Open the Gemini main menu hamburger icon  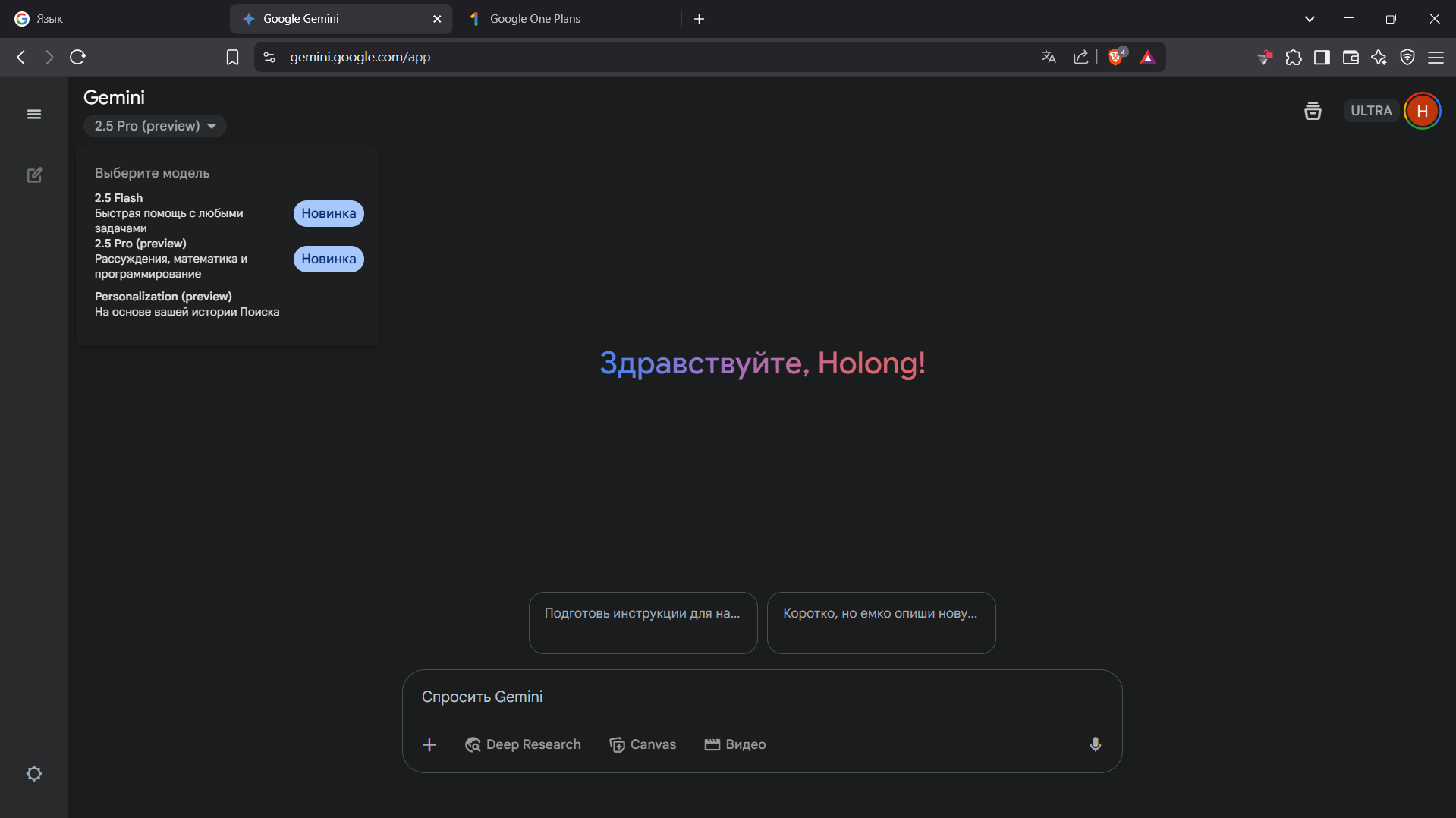(34, 114)
